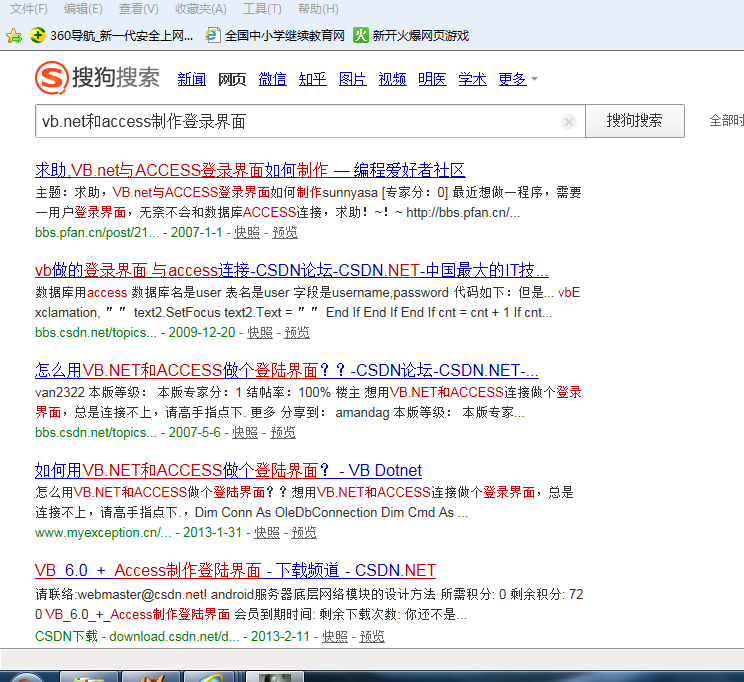
Task: Open 快照 for the www.myexception.cn result
Action: [267, 533]
